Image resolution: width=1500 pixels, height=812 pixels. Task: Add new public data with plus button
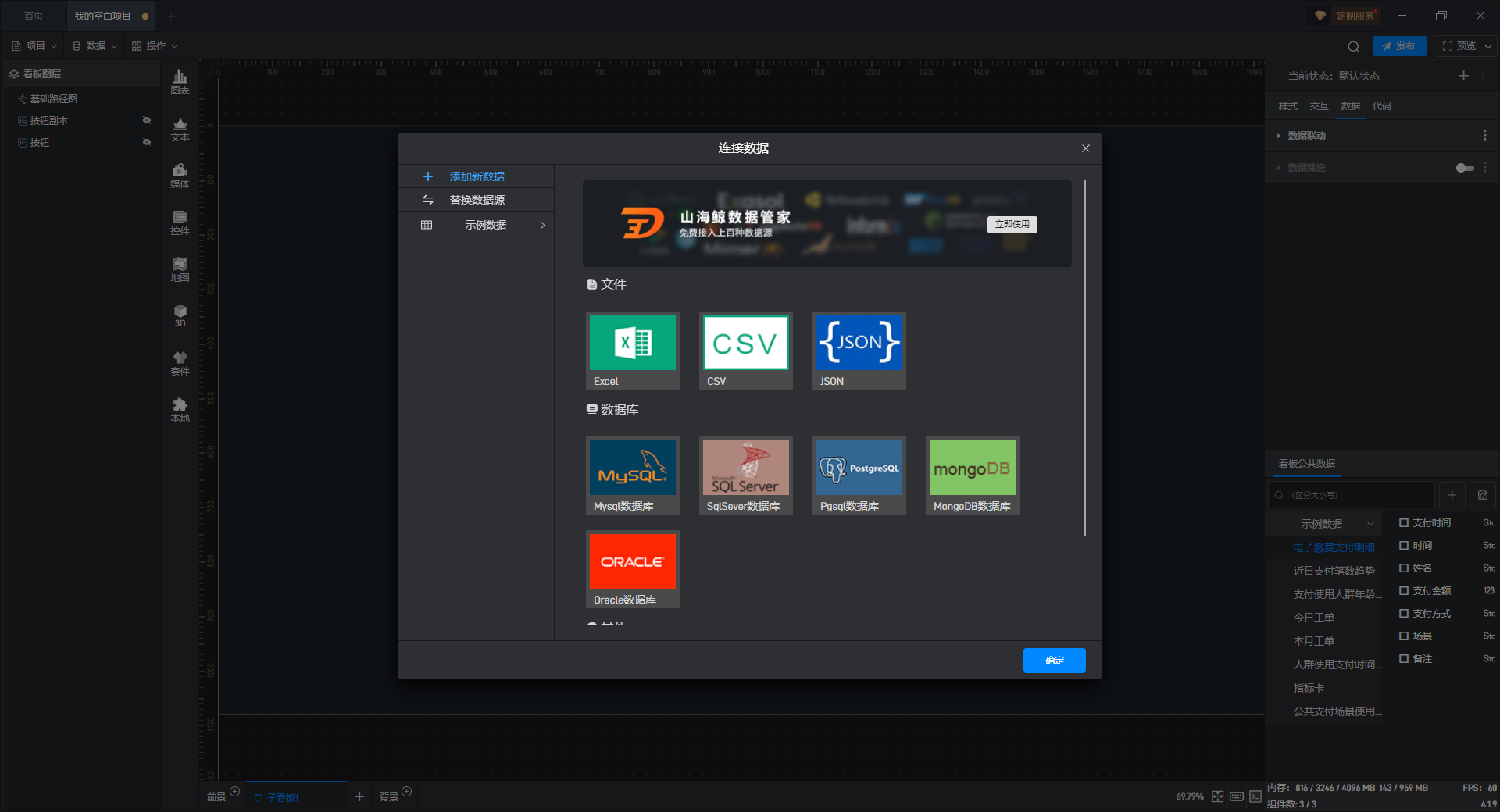[x=1452, y=495]
